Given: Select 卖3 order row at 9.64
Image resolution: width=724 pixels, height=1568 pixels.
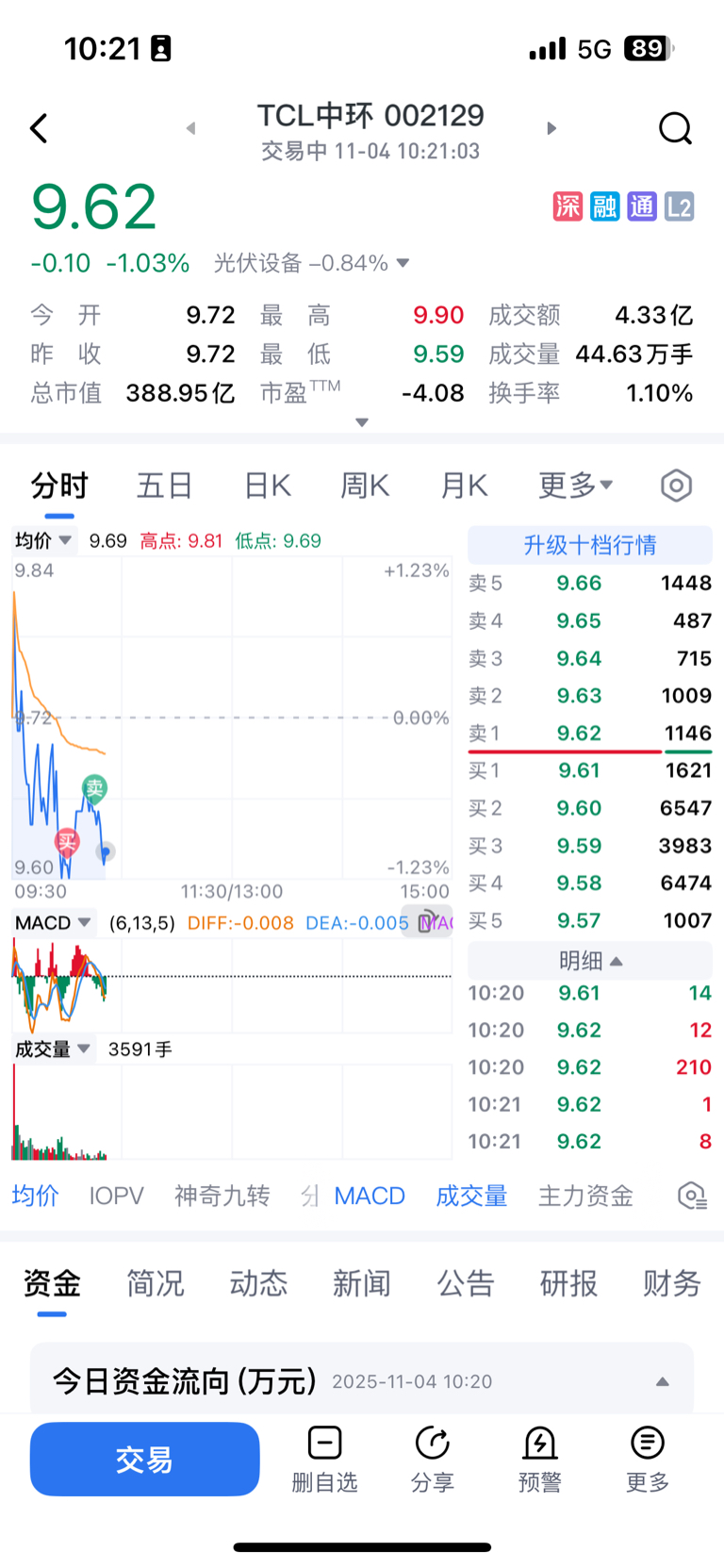Looking at the screenshot, I should click(x=590, y=658).
